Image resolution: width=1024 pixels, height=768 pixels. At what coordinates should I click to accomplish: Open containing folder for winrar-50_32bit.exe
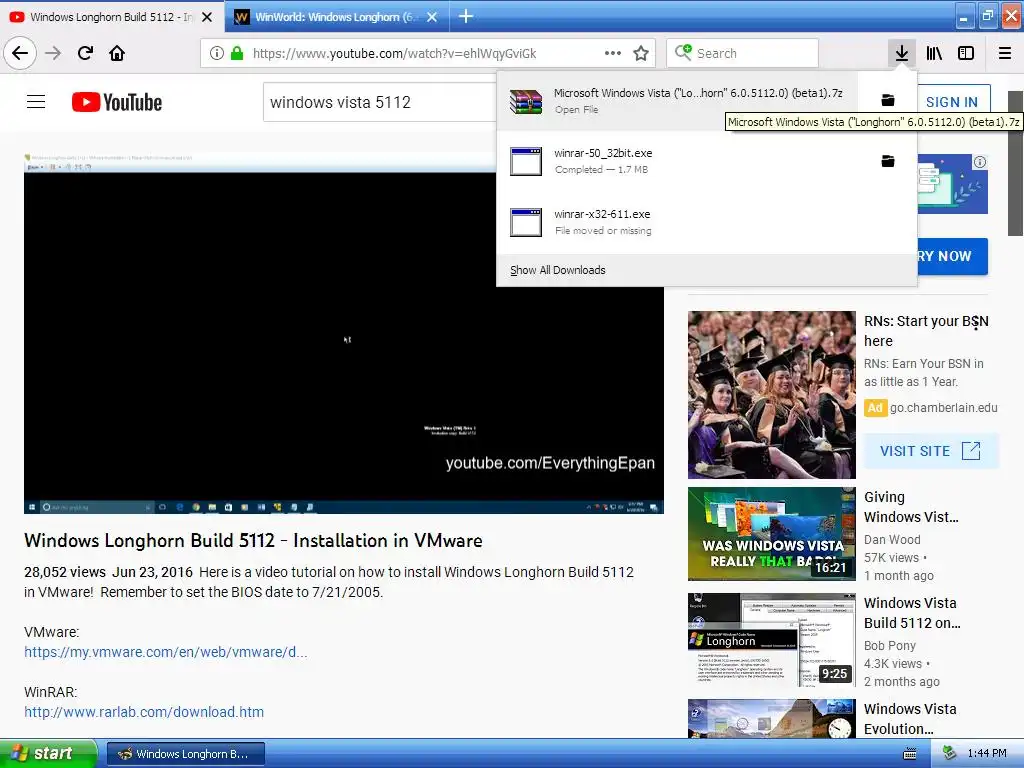(x=888, y=161)
